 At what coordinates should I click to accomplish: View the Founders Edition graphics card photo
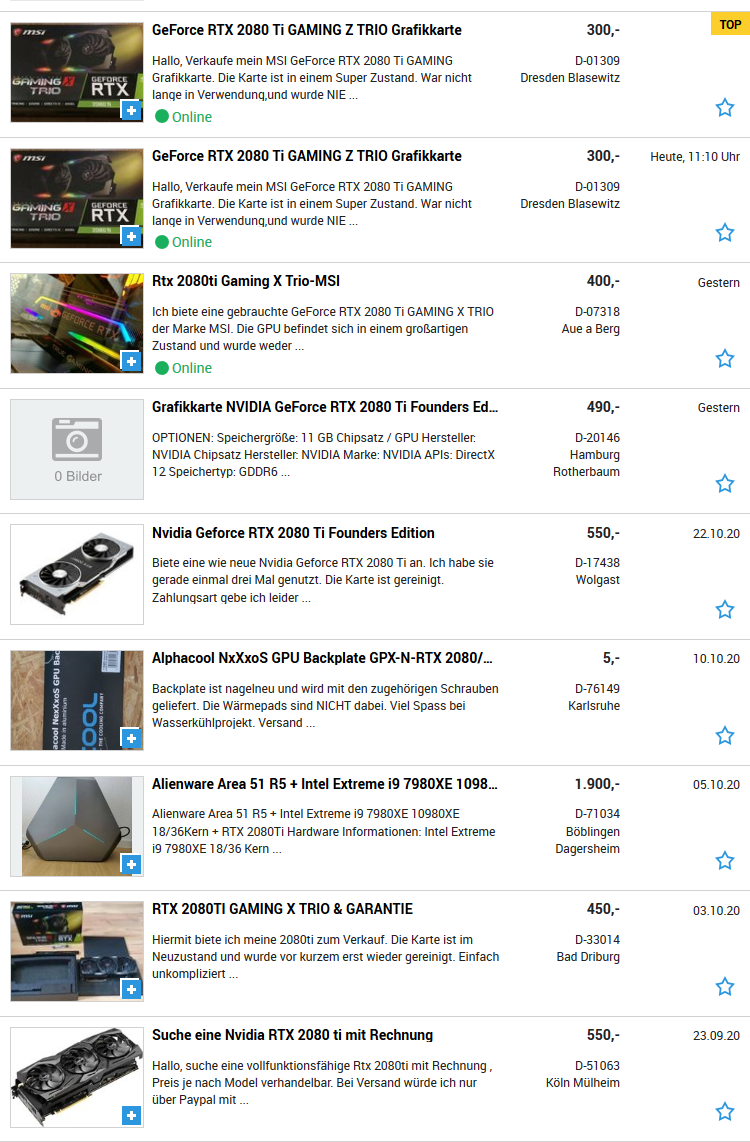coord(77,575)
